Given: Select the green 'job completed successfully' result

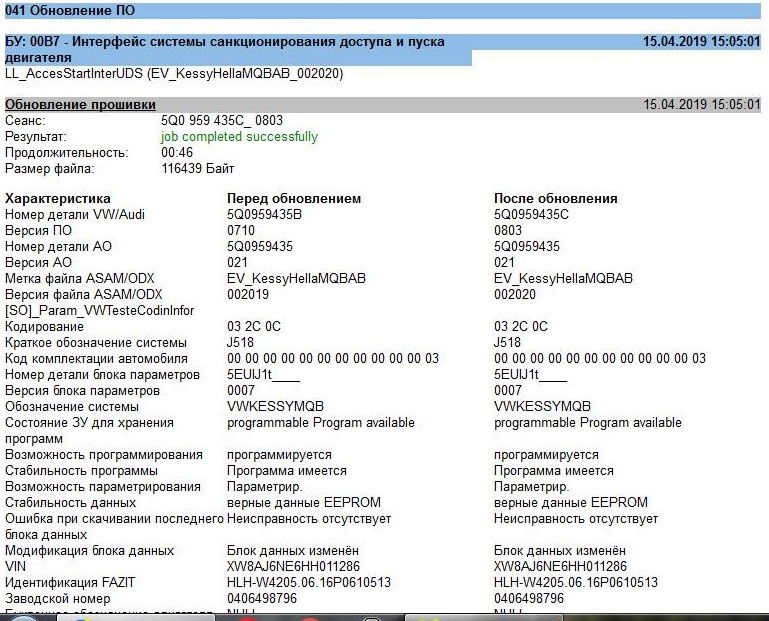Looking at the screenshot, I should pos(239,136).
